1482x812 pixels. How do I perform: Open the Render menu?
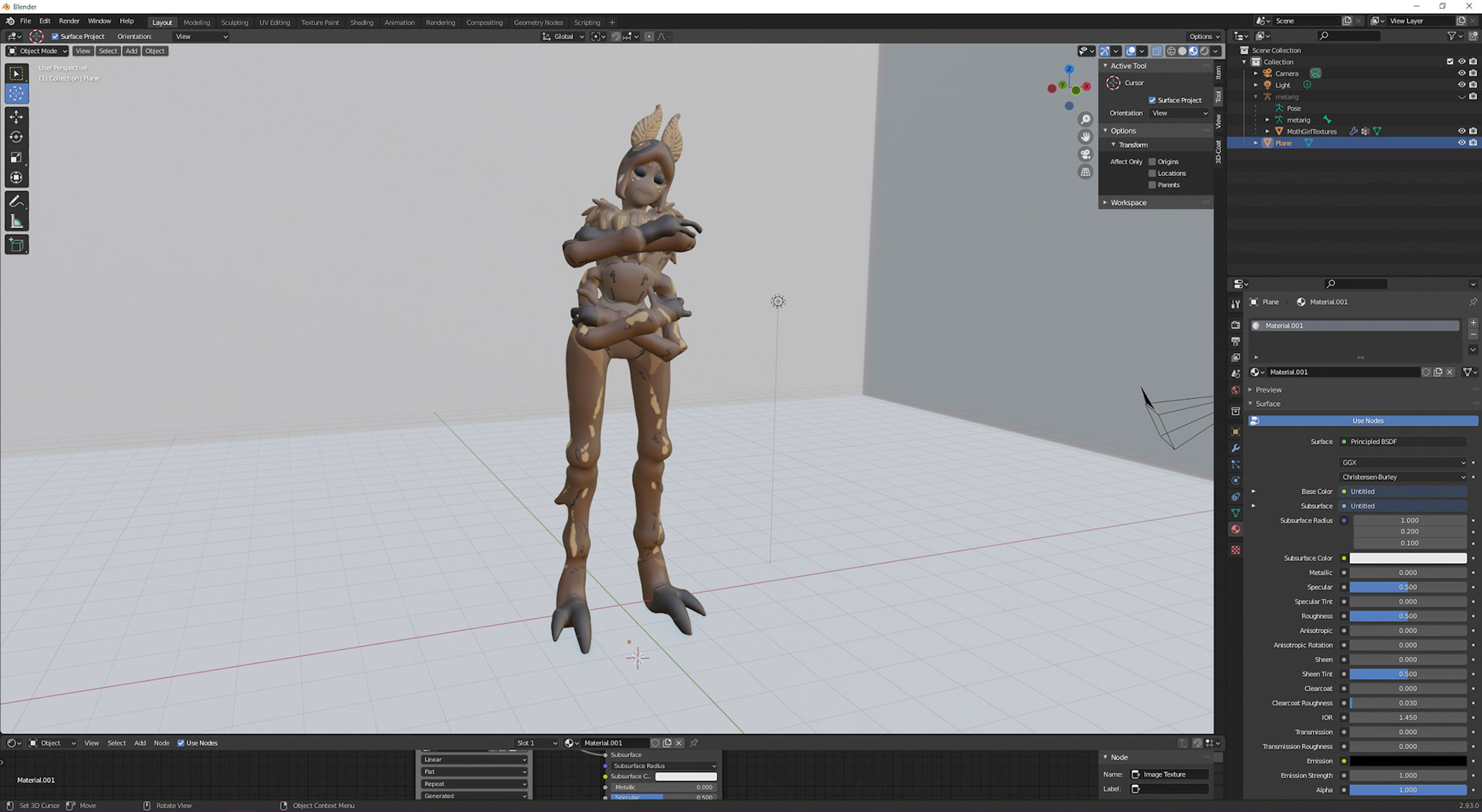69,22
